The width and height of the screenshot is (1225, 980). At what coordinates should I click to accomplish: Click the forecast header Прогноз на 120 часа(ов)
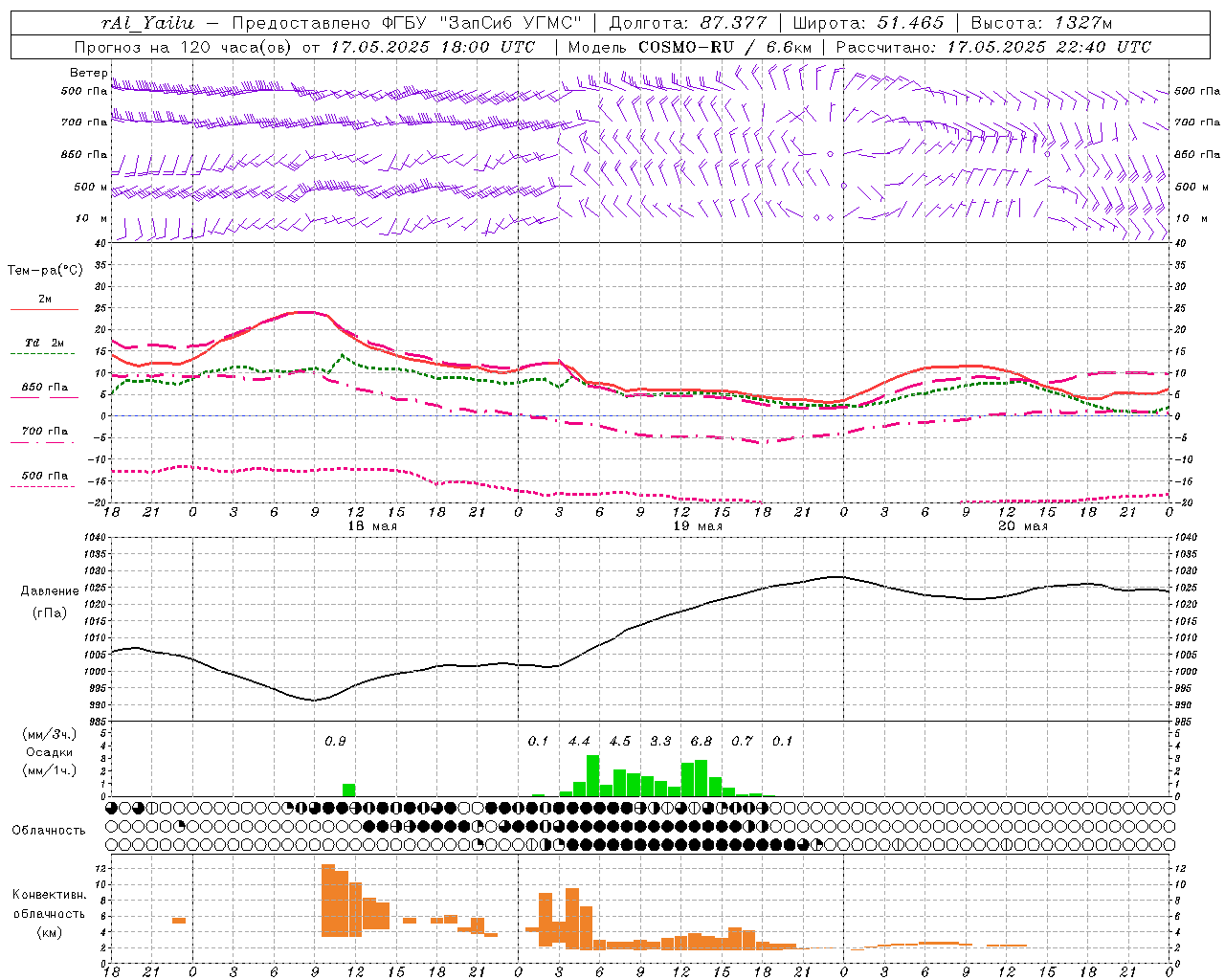(184, 47)
